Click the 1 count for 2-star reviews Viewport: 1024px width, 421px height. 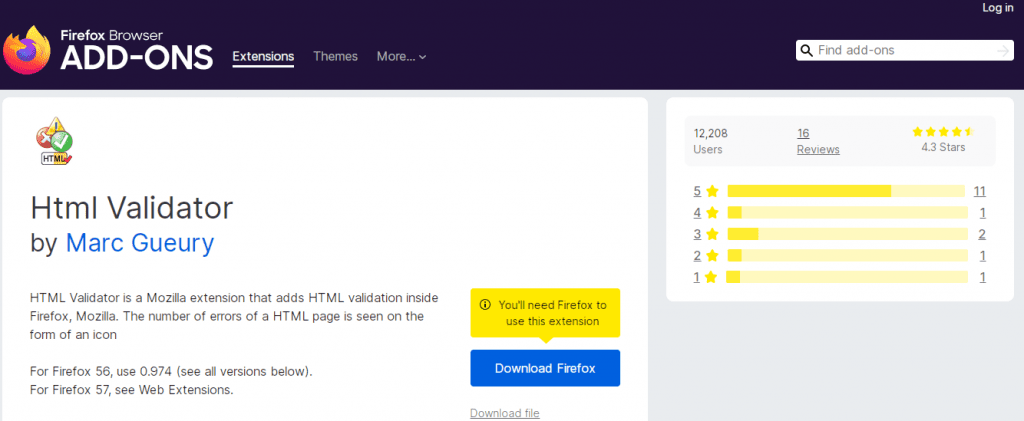click(982, 256)
